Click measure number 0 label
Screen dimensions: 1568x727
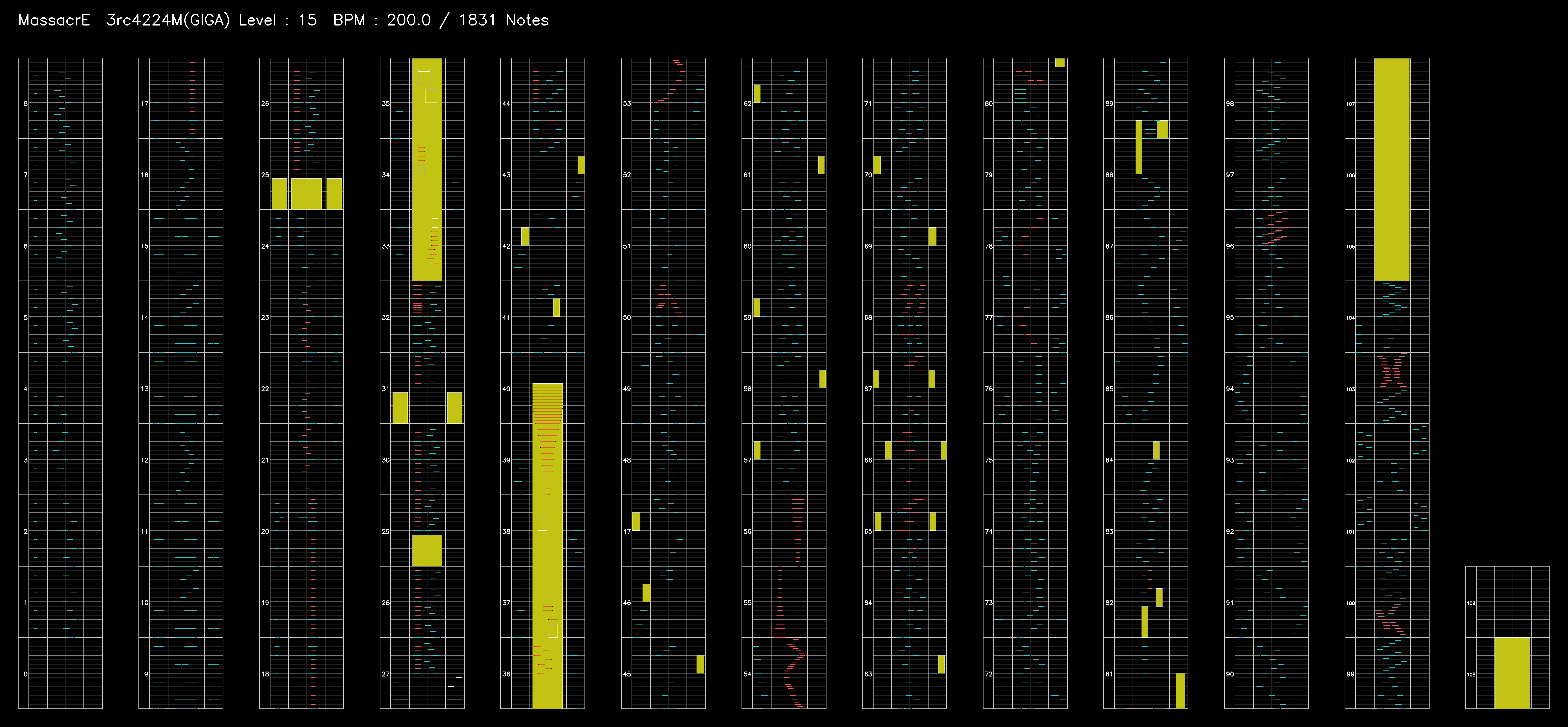point(26,674)
